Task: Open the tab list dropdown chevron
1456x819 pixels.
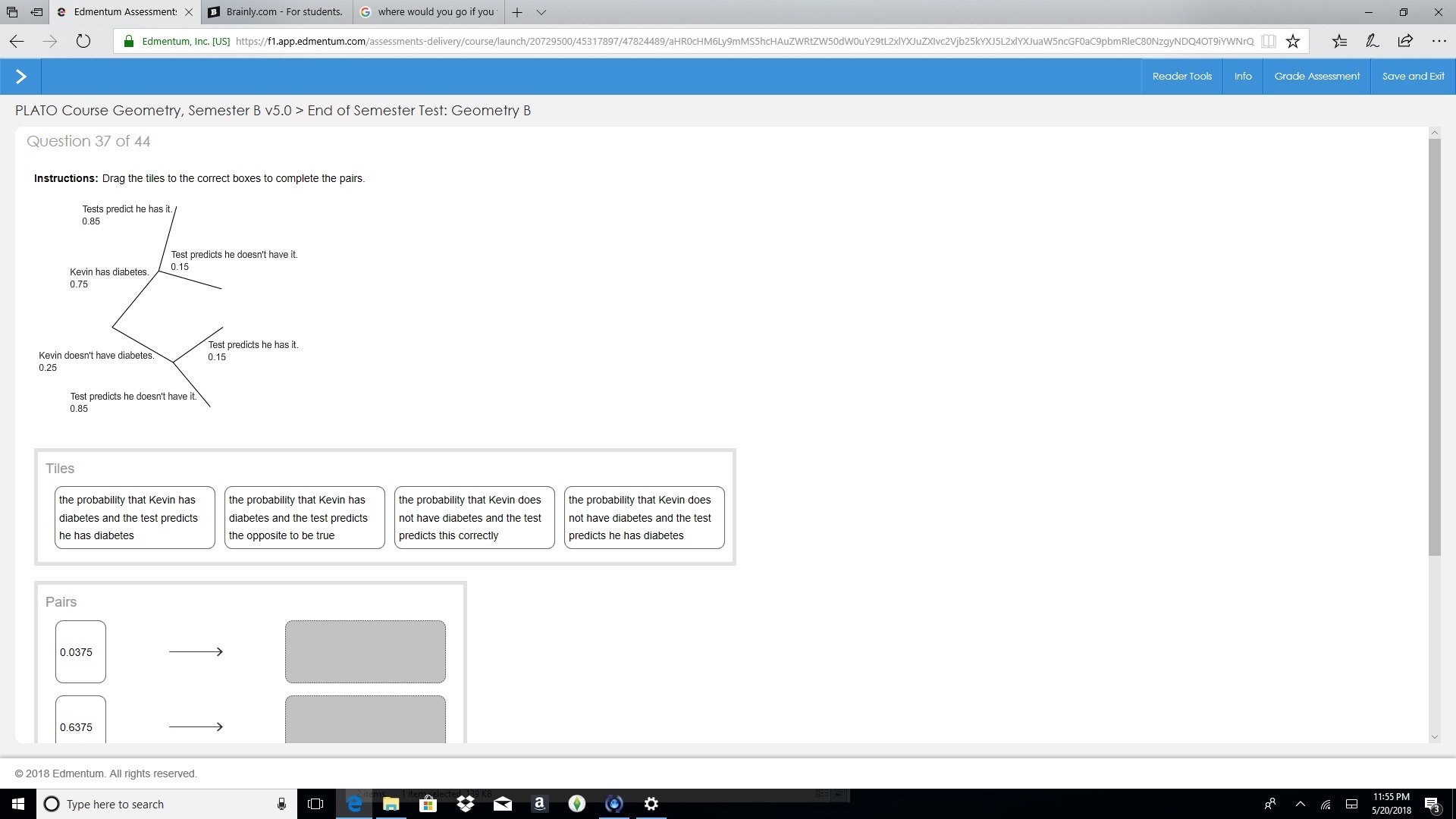Action: click(x=541, y=12)
